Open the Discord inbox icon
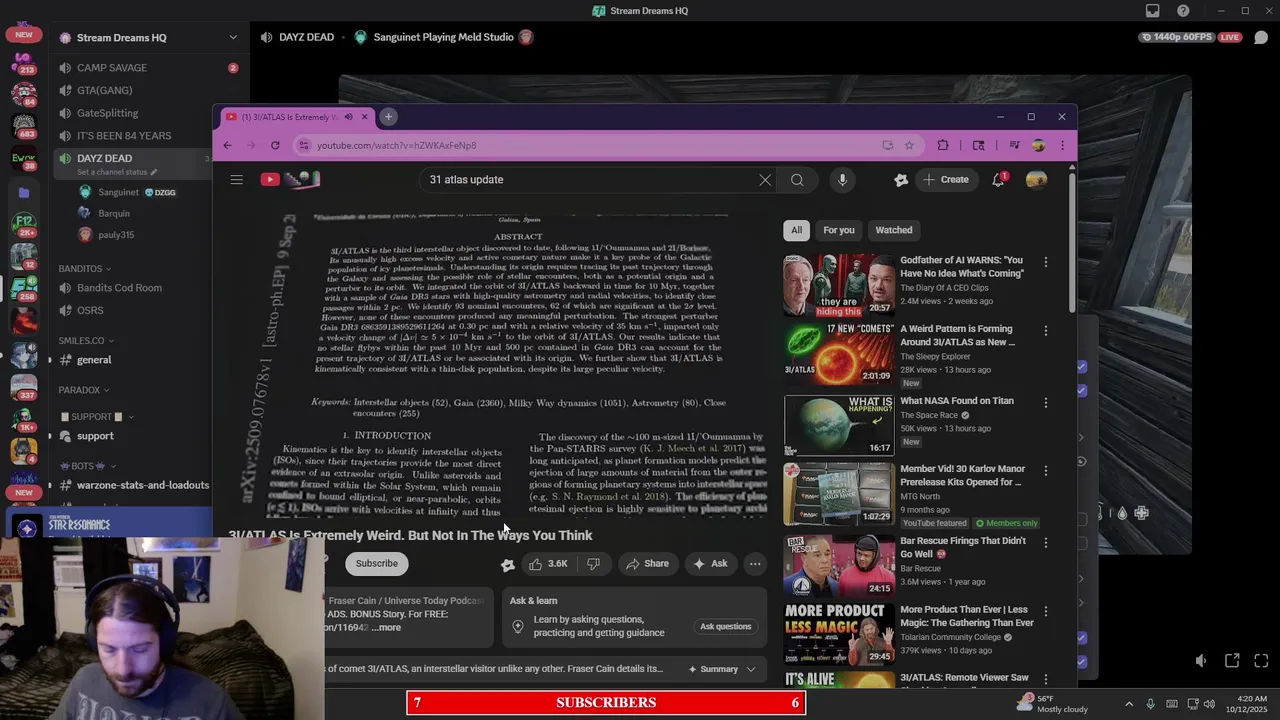 [1153, 11]
